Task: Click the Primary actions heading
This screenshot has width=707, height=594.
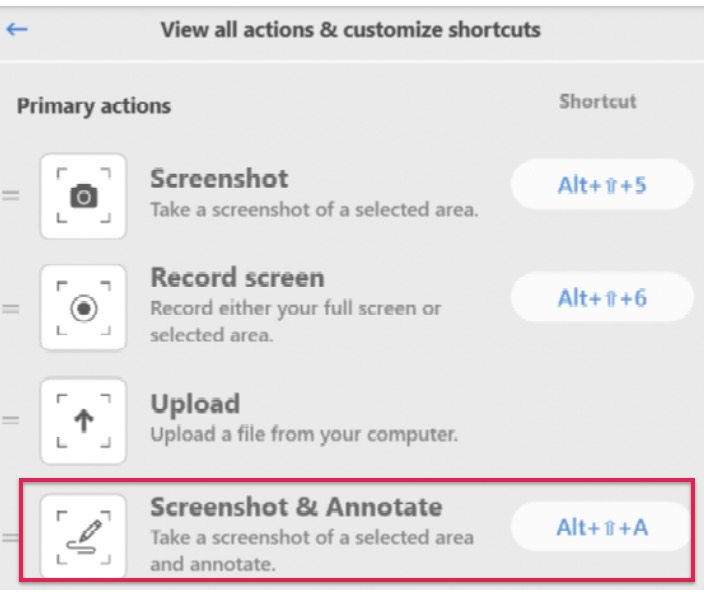Action: click(94, 106)
